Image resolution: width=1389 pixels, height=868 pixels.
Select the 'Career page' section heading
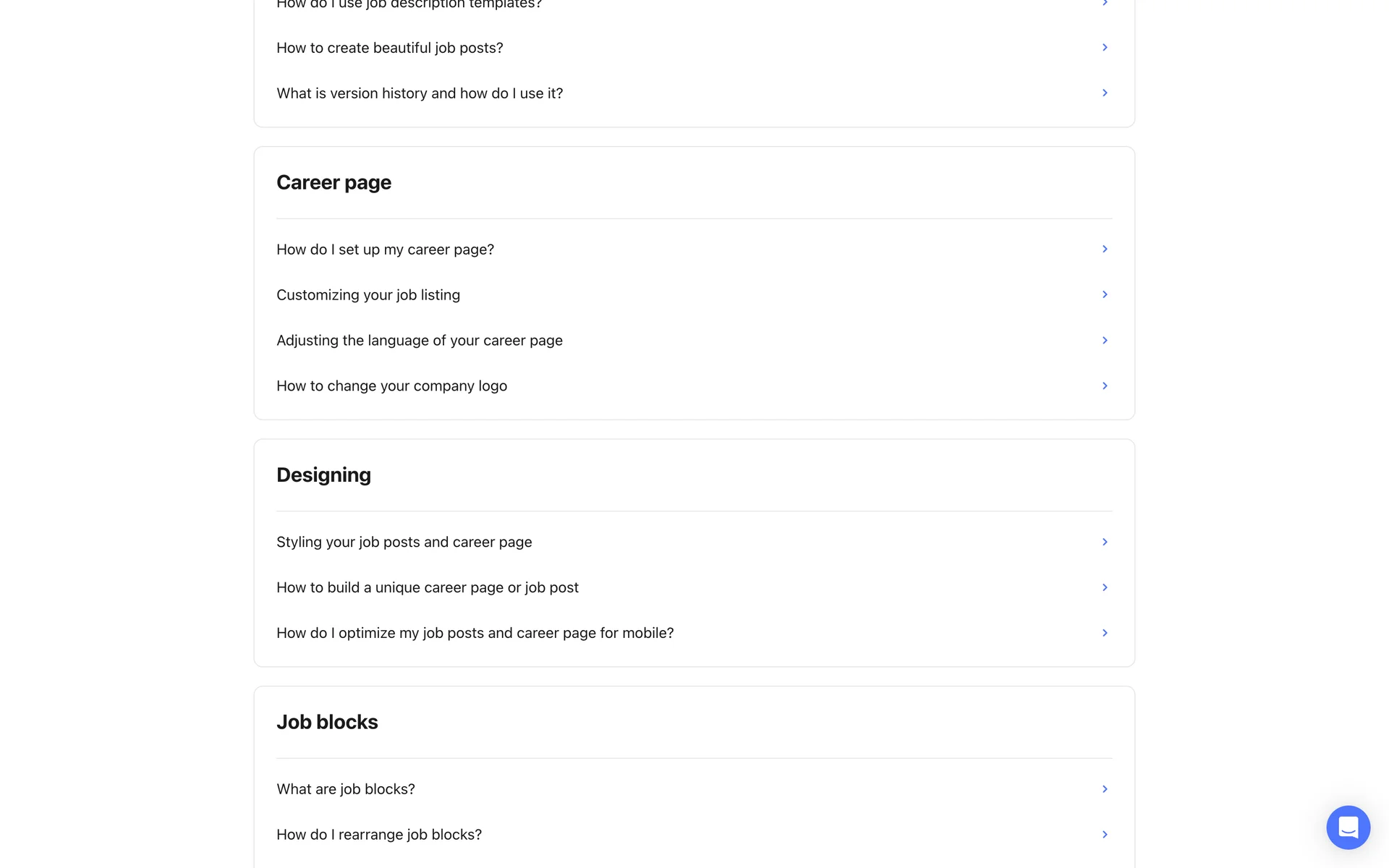[x=334, y=182]
